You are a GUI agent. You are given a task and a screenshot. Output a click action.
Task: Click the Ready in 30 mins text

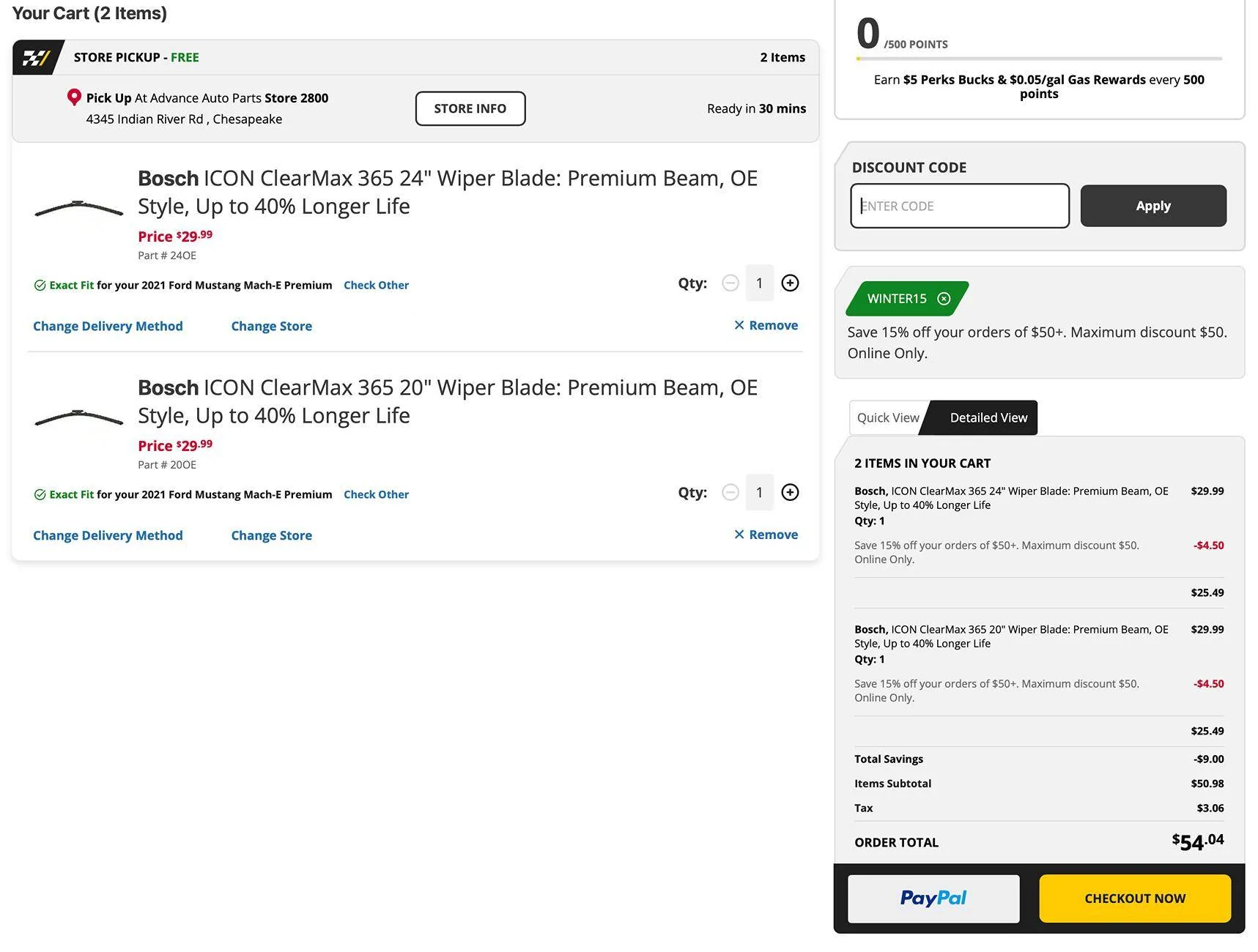[x=756, y=108]
